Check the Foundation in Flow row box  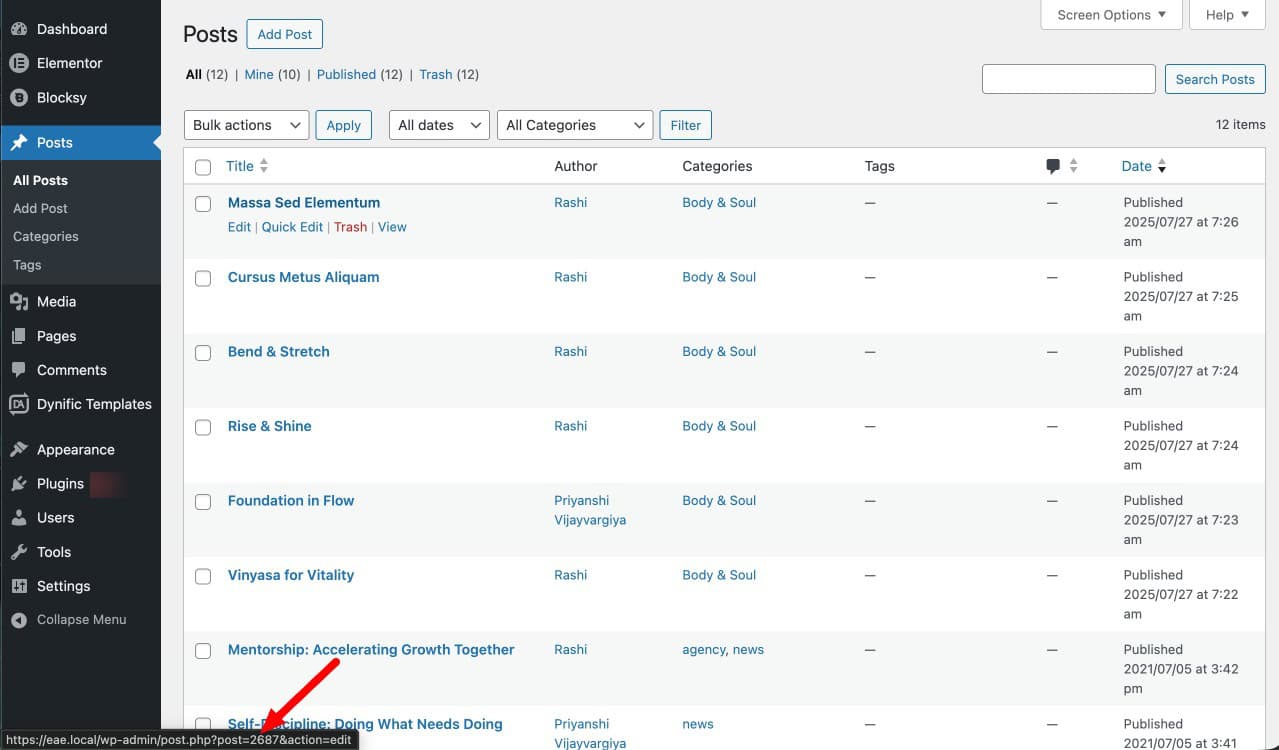pos(203,502)
